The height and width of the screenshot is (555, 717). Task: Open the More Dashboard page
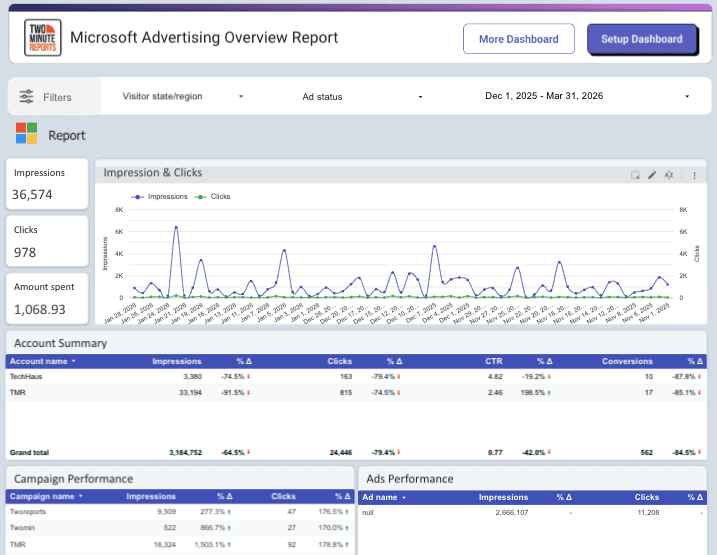tap(519, 39)
